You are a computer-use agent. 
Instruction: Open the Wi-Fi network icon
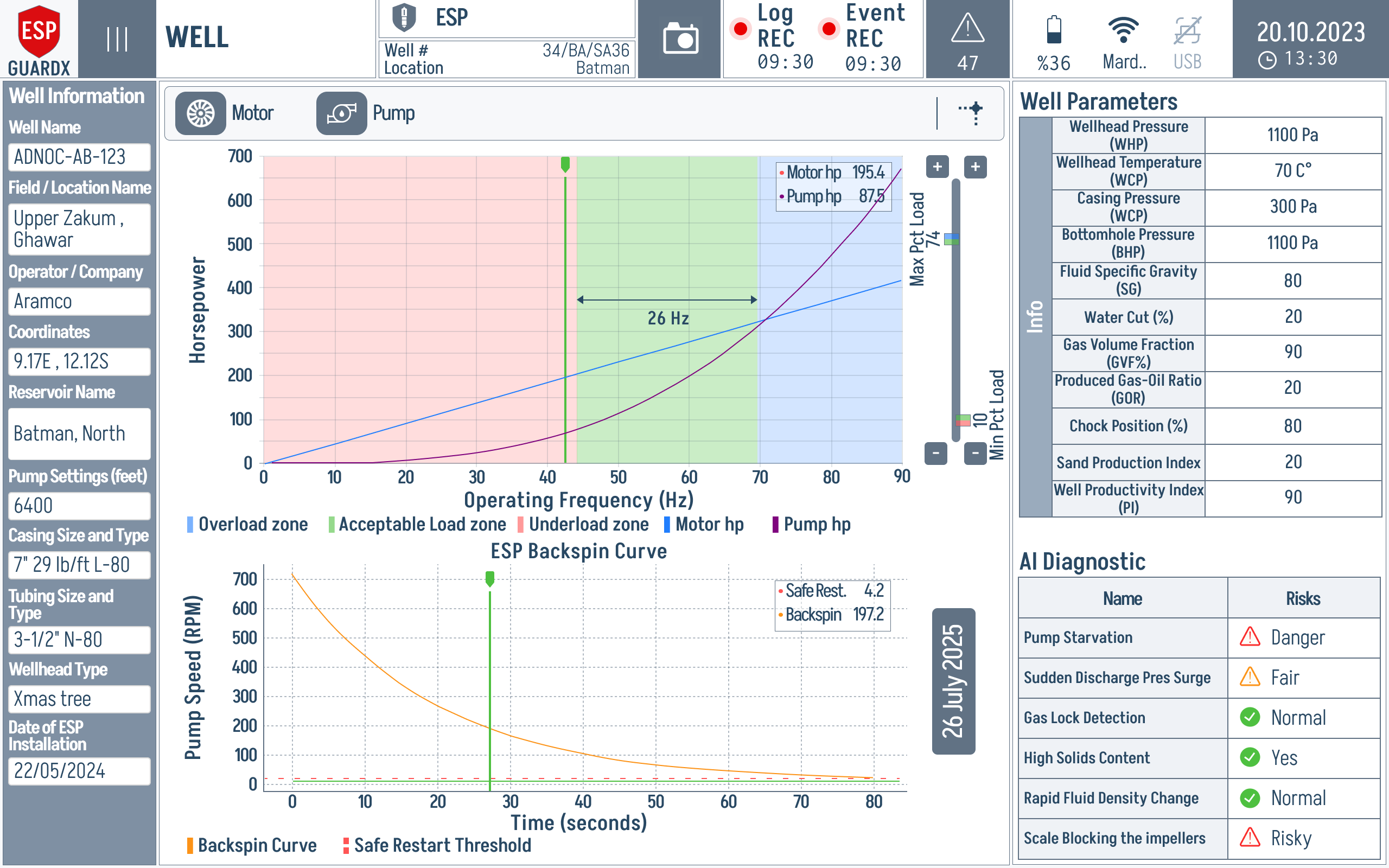coord(1123,30)
